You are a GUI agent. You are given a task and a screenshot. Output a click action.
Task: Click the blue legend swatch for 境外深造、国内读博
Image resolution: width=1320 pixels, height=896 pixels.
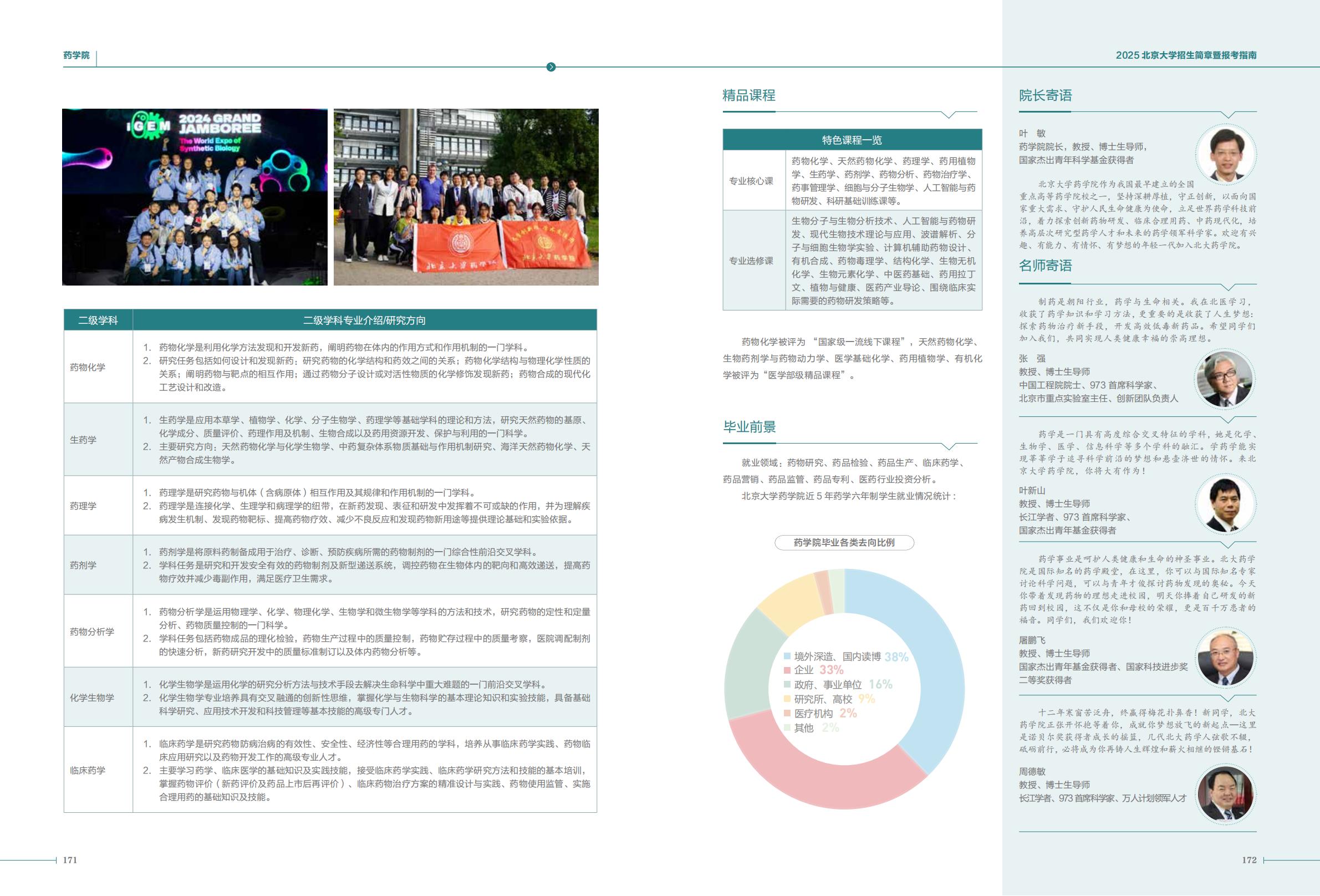coord(787,656)
